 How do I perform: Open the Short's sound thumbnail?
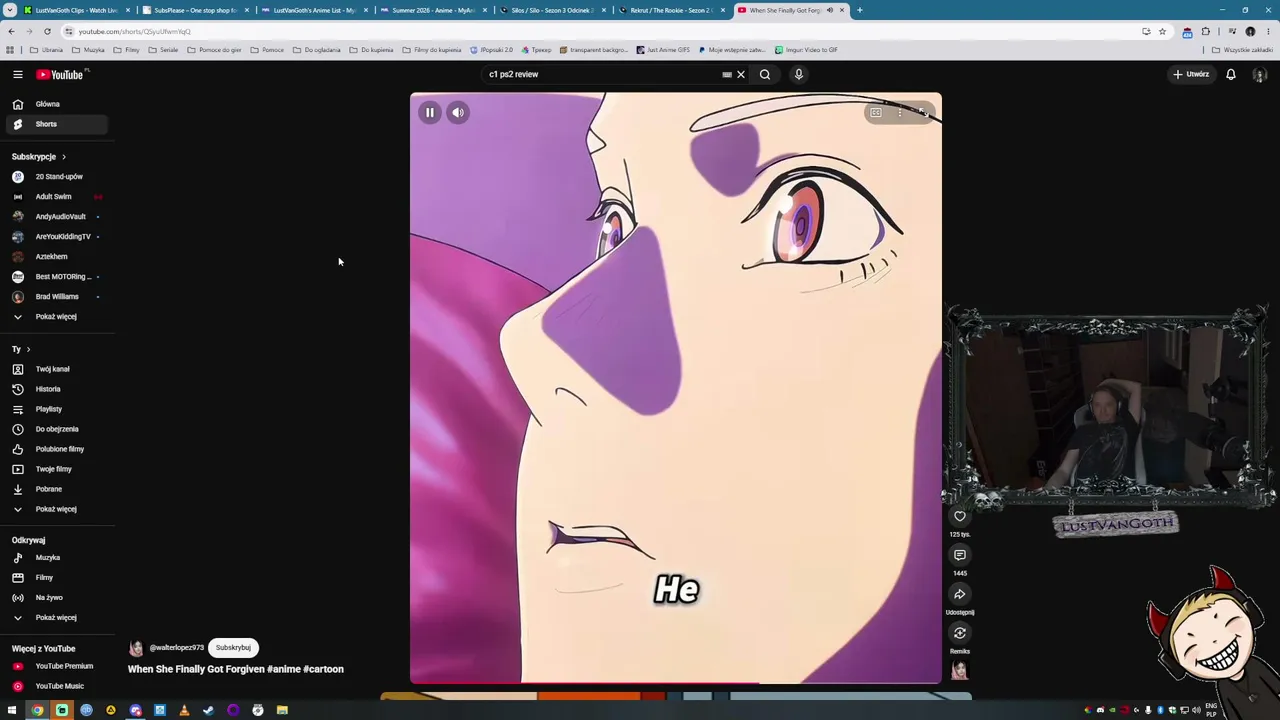960,670
